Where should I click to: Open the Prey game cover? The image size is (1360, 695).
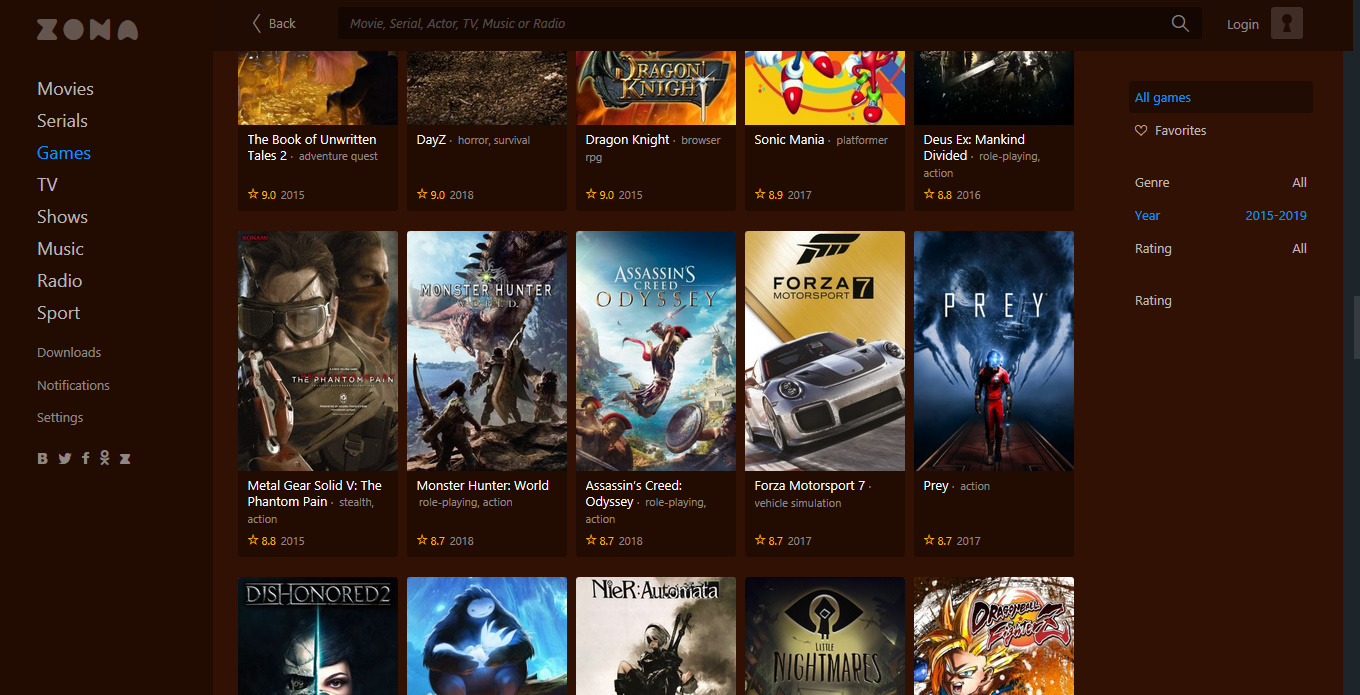click(994, 351)
